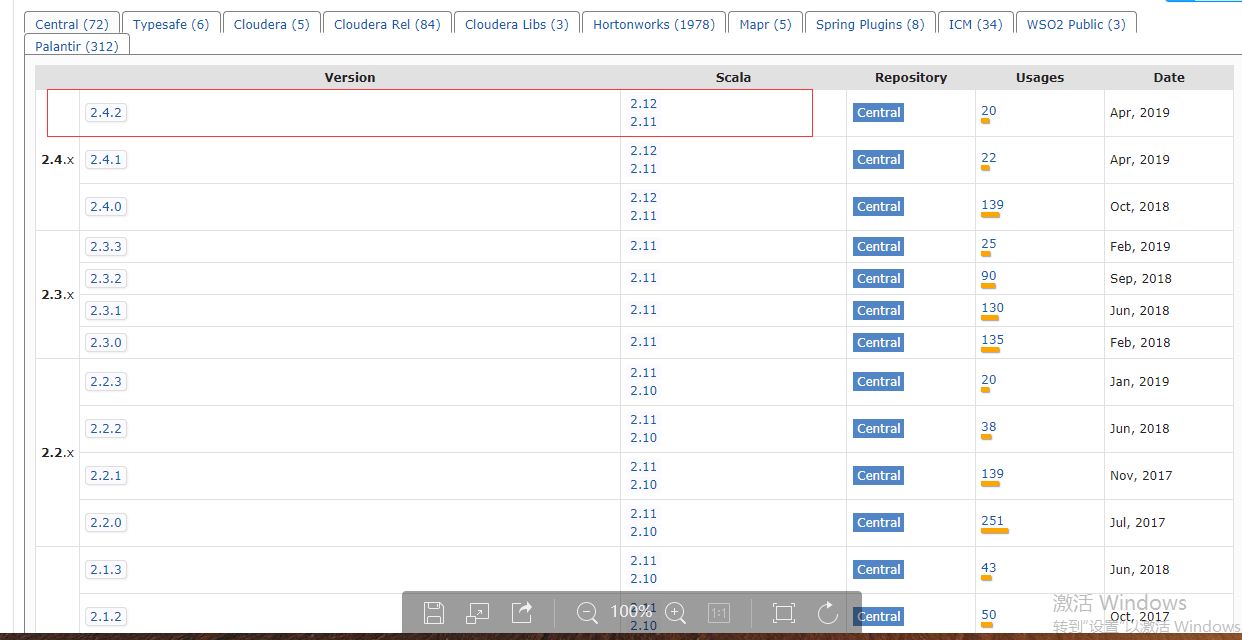Viewport: 1242px width, 640px height.
Task: Select the Mapr (5) tab
Action: 765,24
